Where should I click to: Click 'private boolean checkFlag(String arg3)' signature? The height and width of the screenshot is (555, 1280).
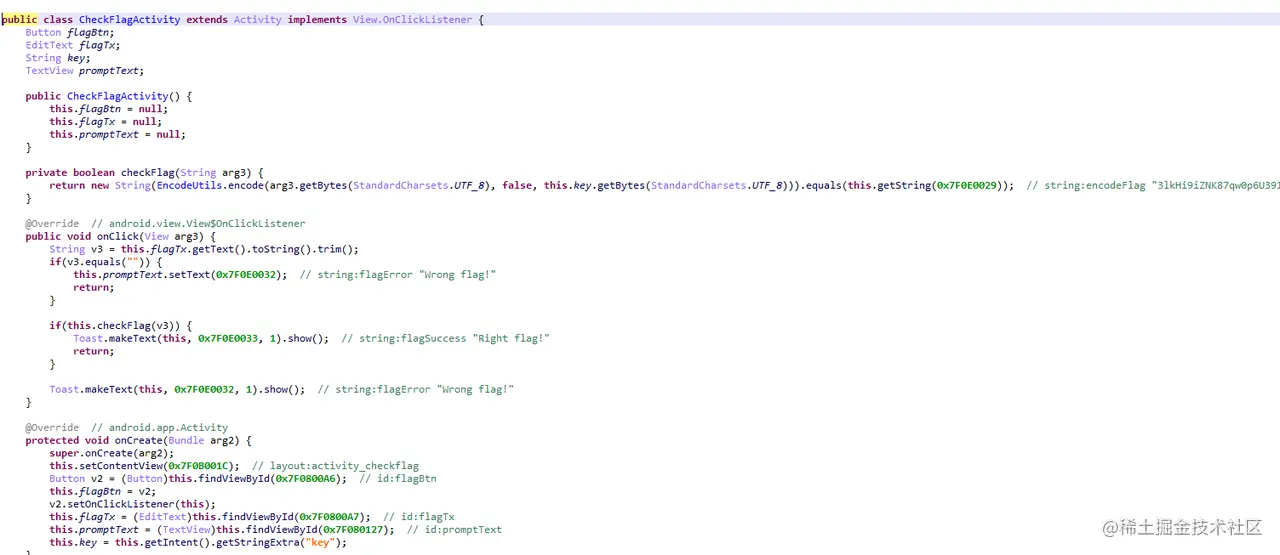tap(145, 173)
